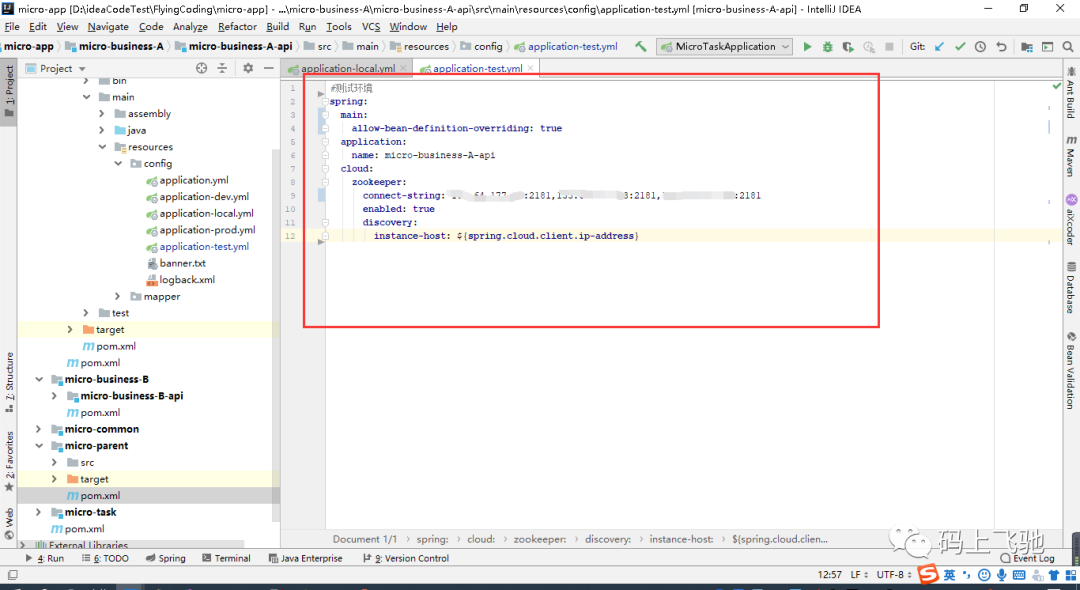Open the Bean Validation side tool window
The height and width of the screenshot is (590, 1080).
pos(1071,371)
